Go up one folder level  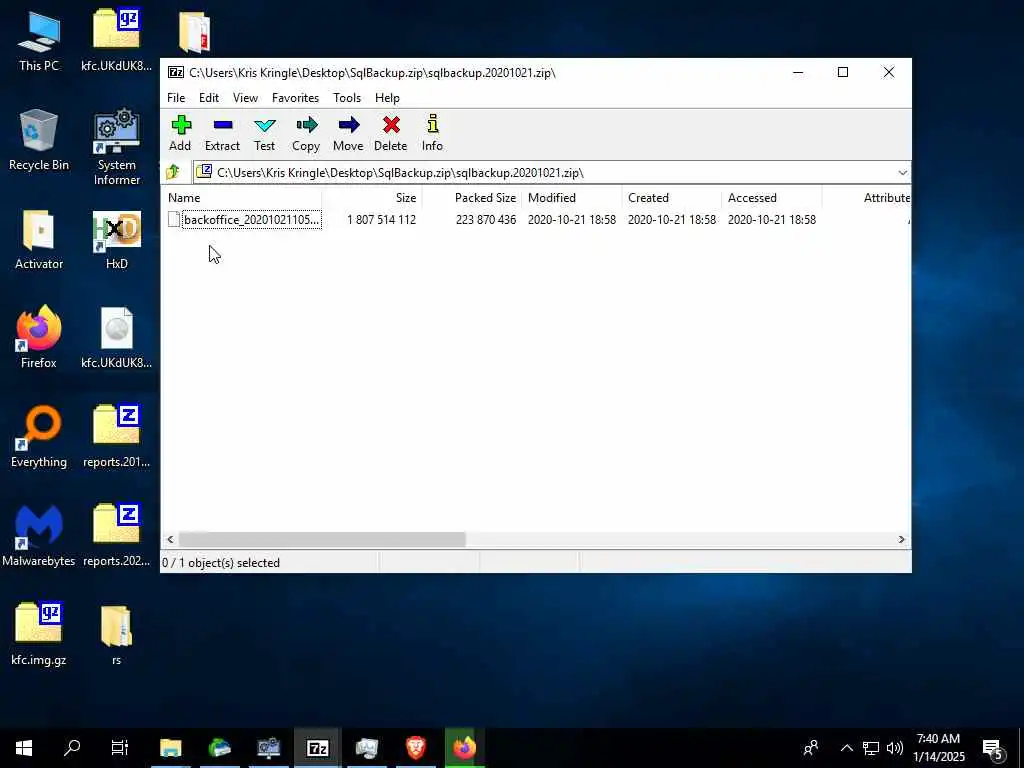coord(173,172)
